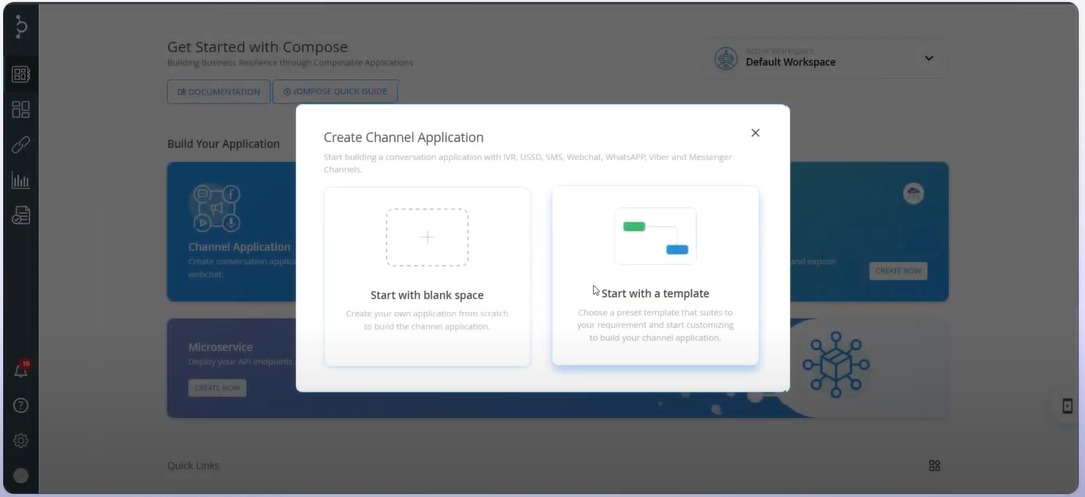Open the document logs sidebar icon
The width and height of the screenshot is (1085, 497).
pyautogui.click(x=20, y=216)
